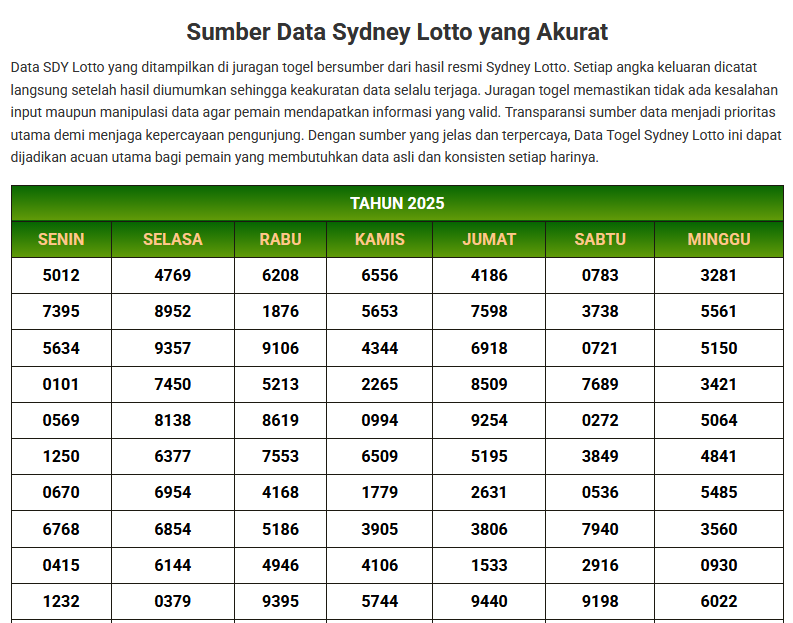Click the cell with 4841
This screenshot has height=623, width=793.
tap(719, 456)
